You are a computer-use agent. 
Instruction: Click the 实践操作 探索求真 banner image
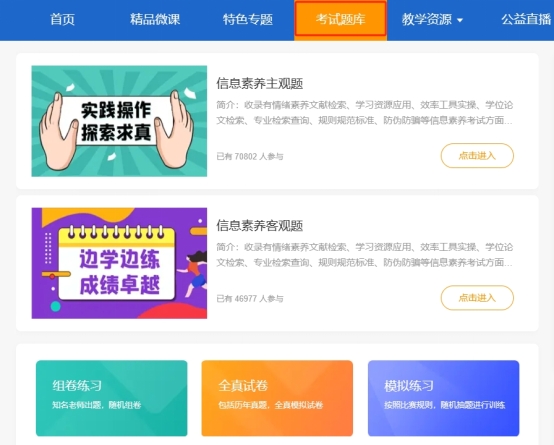point(119,121)
